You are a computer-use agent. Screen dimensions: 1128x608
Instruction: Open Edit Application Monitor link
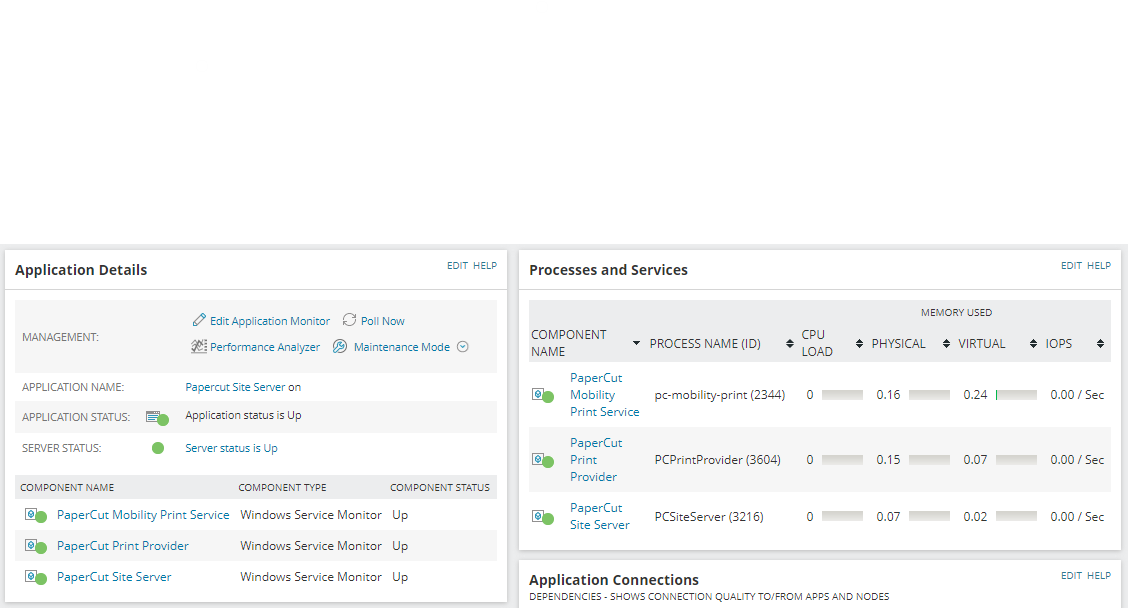click(270, 321)
